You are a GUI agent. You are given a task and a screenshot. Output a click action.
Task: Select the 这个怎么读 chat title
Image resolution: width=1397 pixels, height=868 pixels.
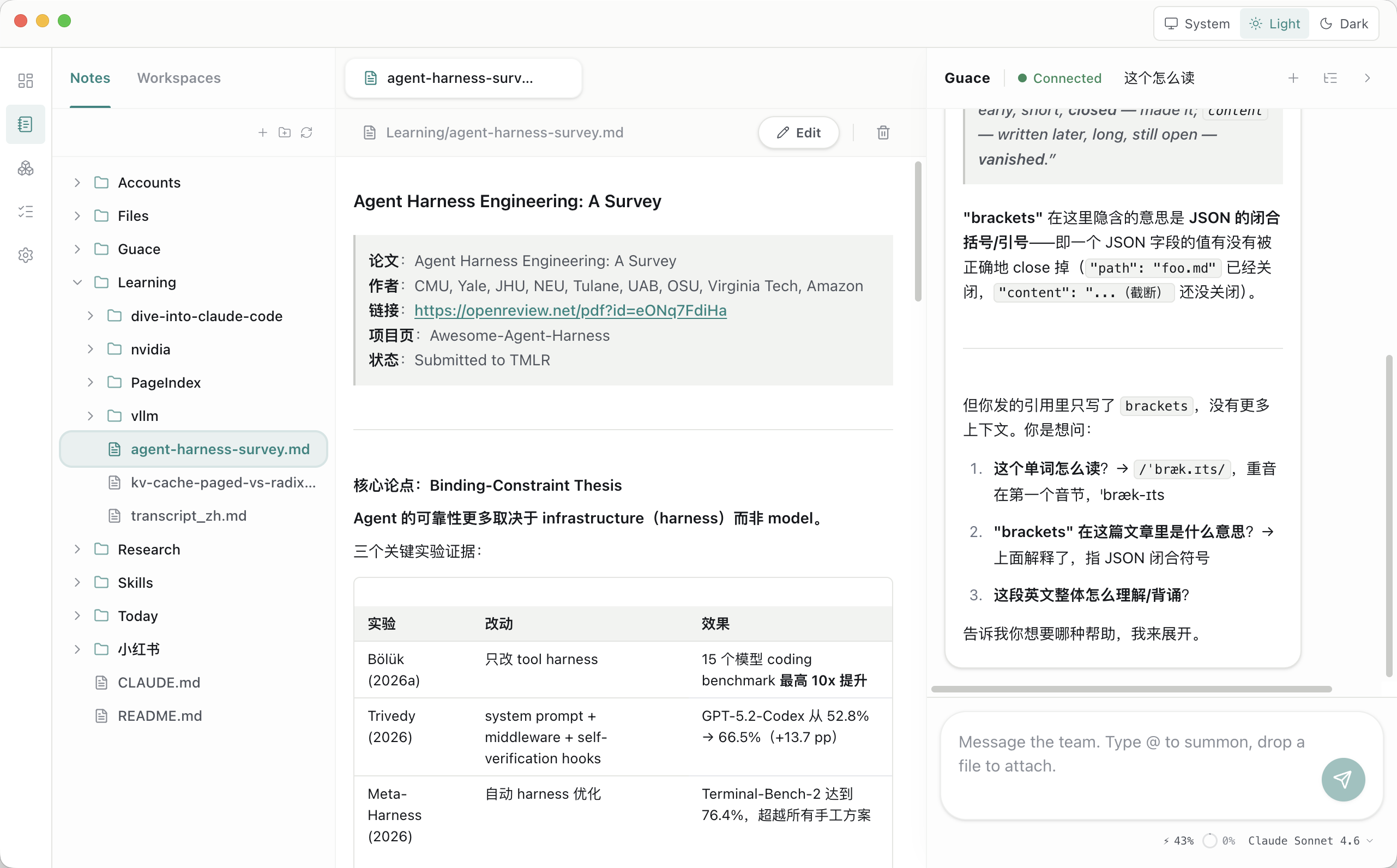[x=1159, y=78]
